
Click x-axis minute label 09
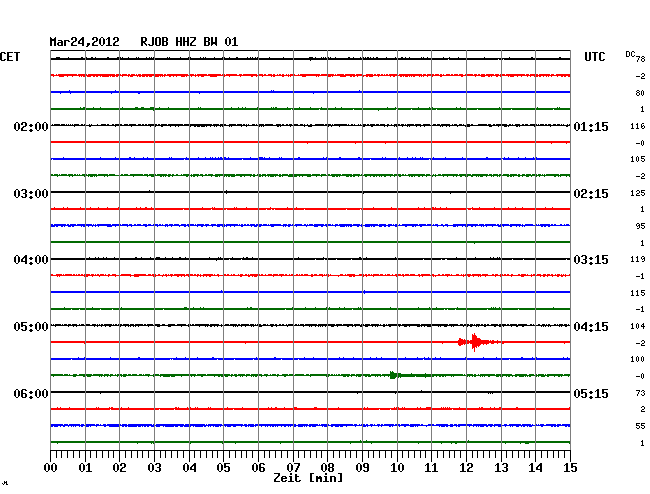tap(362, 467)
